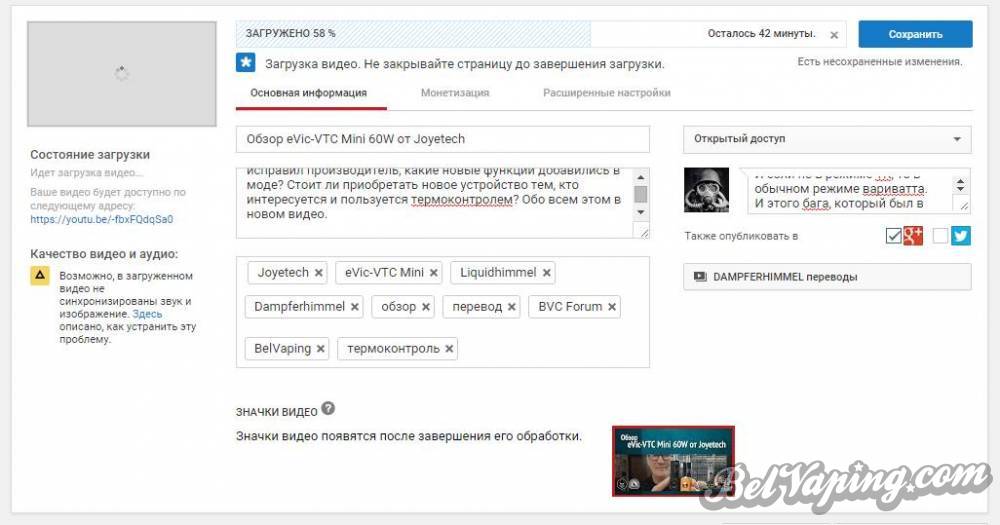Remove the Dampferhimmel tag

pos(355,307)
